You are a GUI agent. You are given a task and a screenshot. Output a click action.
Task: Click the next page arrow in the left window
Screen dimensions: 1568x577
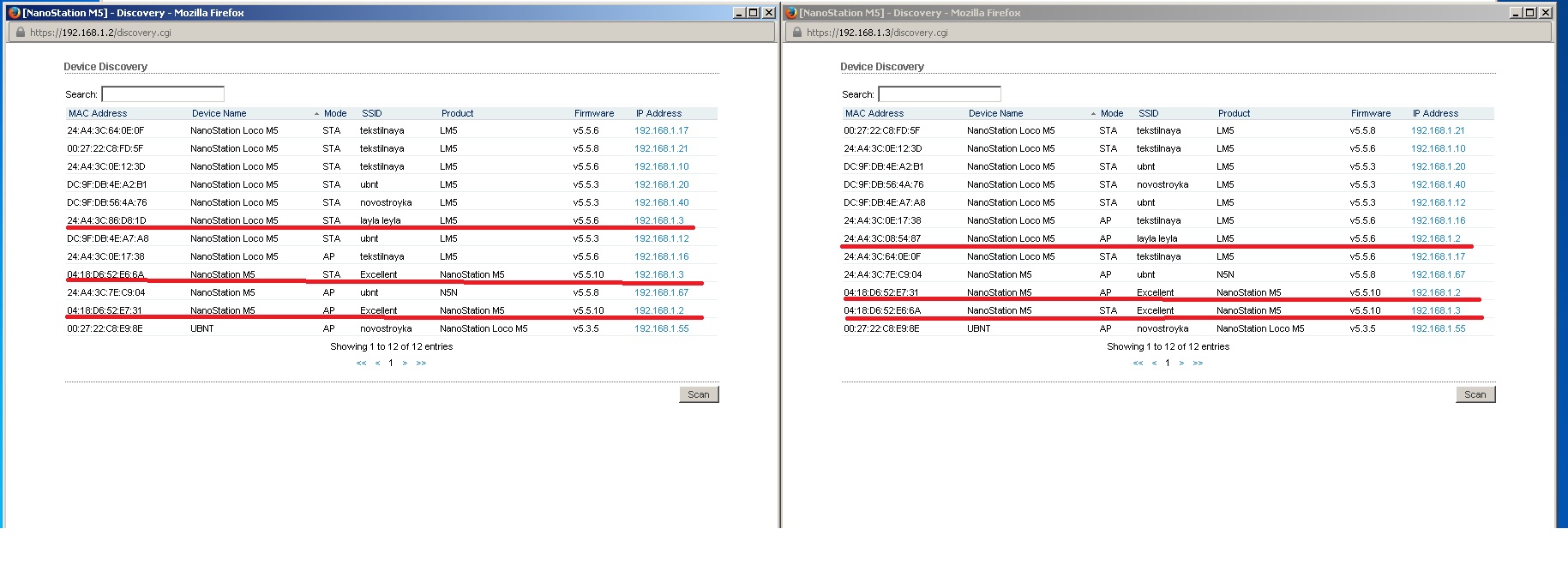tap(405, 364)
